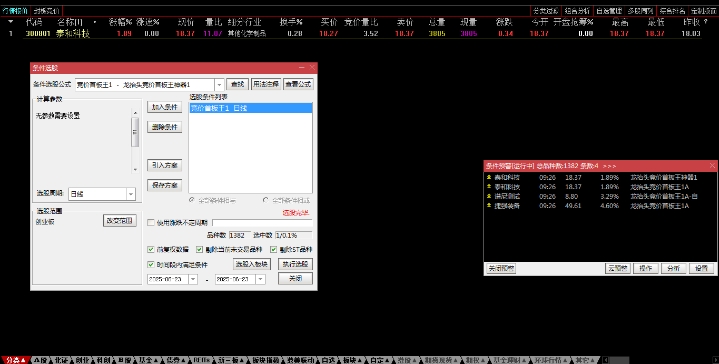Image resolution: width=719 pixels, height=364 pixels.
Task: Open the start date picker dropdown
Action: click(193, 279)
